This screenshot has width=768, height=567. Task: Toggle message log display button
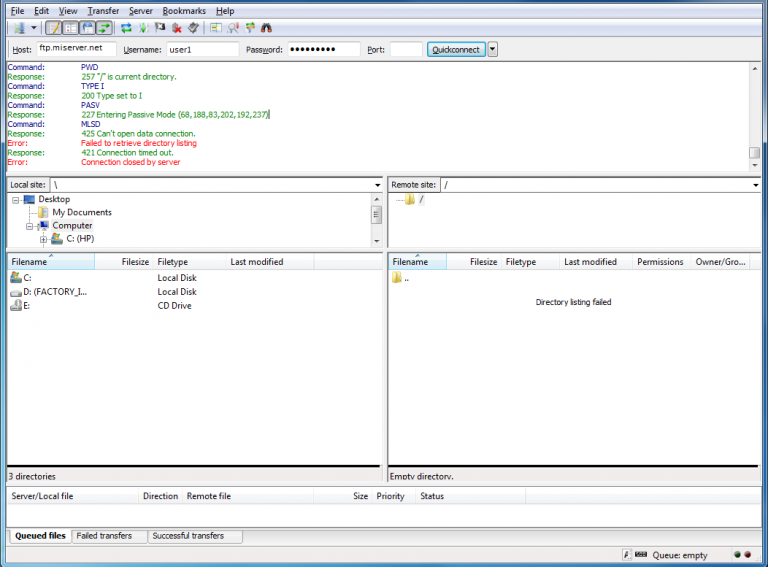tap(53, 28)
